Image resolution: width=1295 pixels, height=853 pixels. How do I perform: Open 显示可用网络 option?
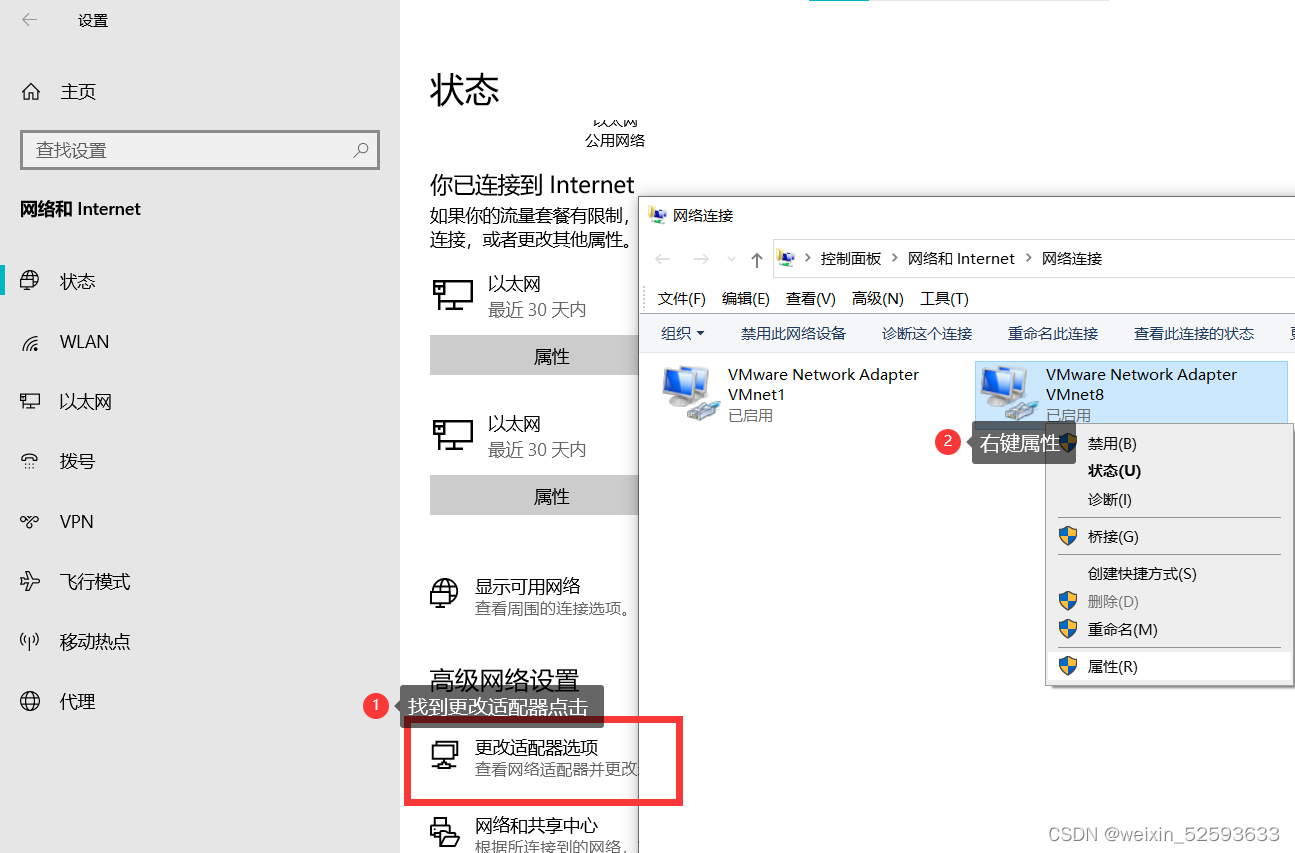tap(528, 586)
